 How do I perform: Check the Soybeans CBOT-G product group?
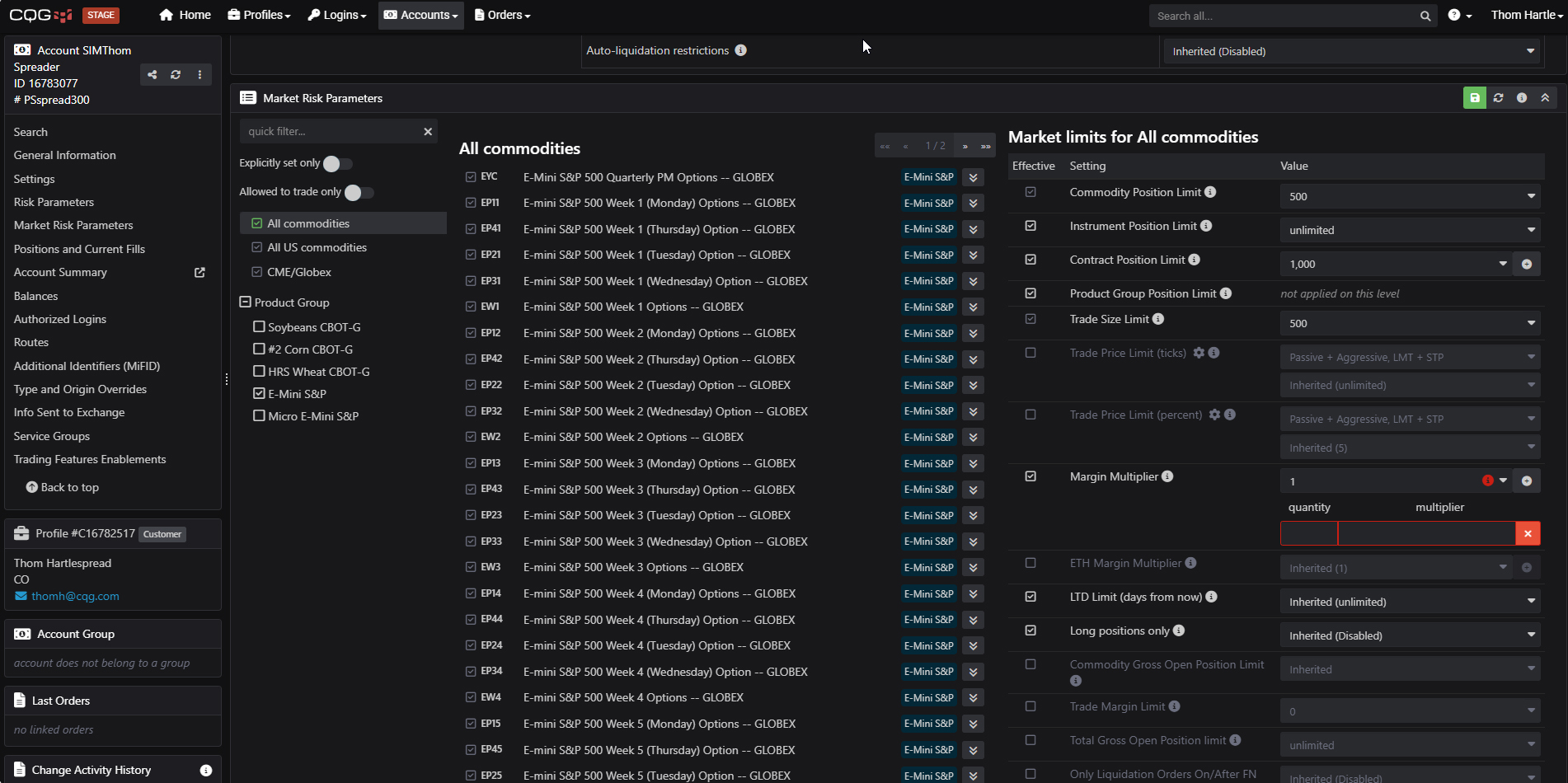click(x=259, y=327)
